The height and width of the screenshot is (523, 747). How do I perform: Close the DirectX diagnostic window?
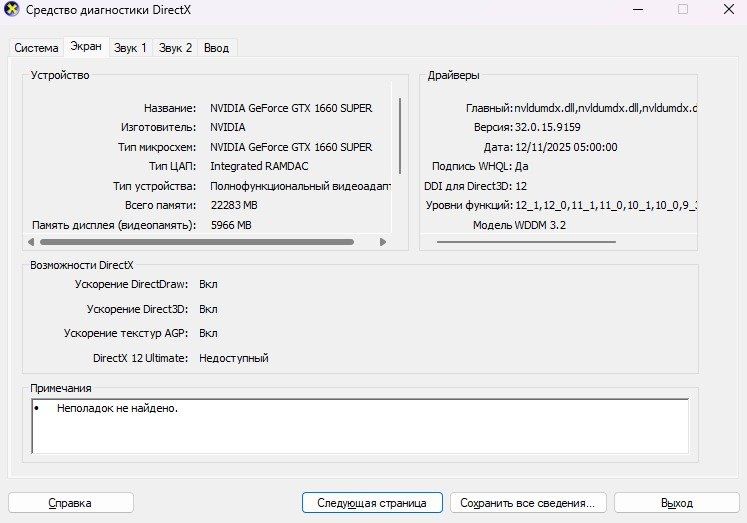(x=728, y=9)
